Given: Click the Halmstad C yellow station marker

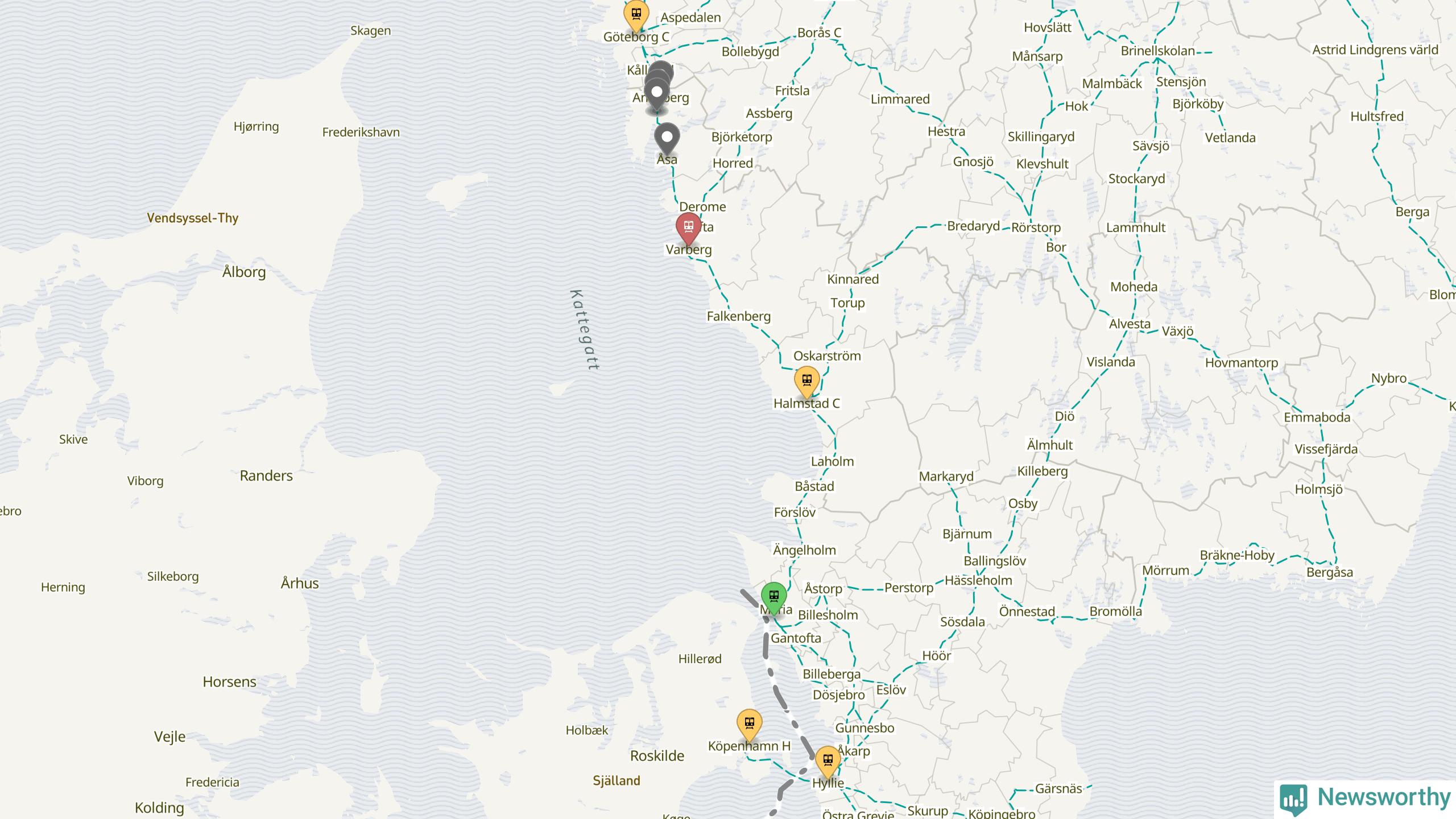Looking at the screenshot, I should (x=806, y=382).
